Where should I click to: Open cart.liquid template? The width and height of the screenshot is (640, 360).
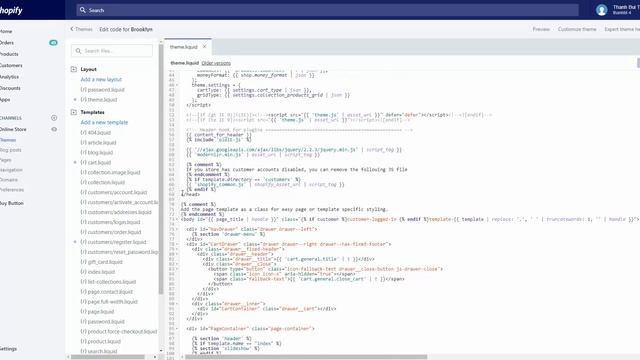point(96,162)
